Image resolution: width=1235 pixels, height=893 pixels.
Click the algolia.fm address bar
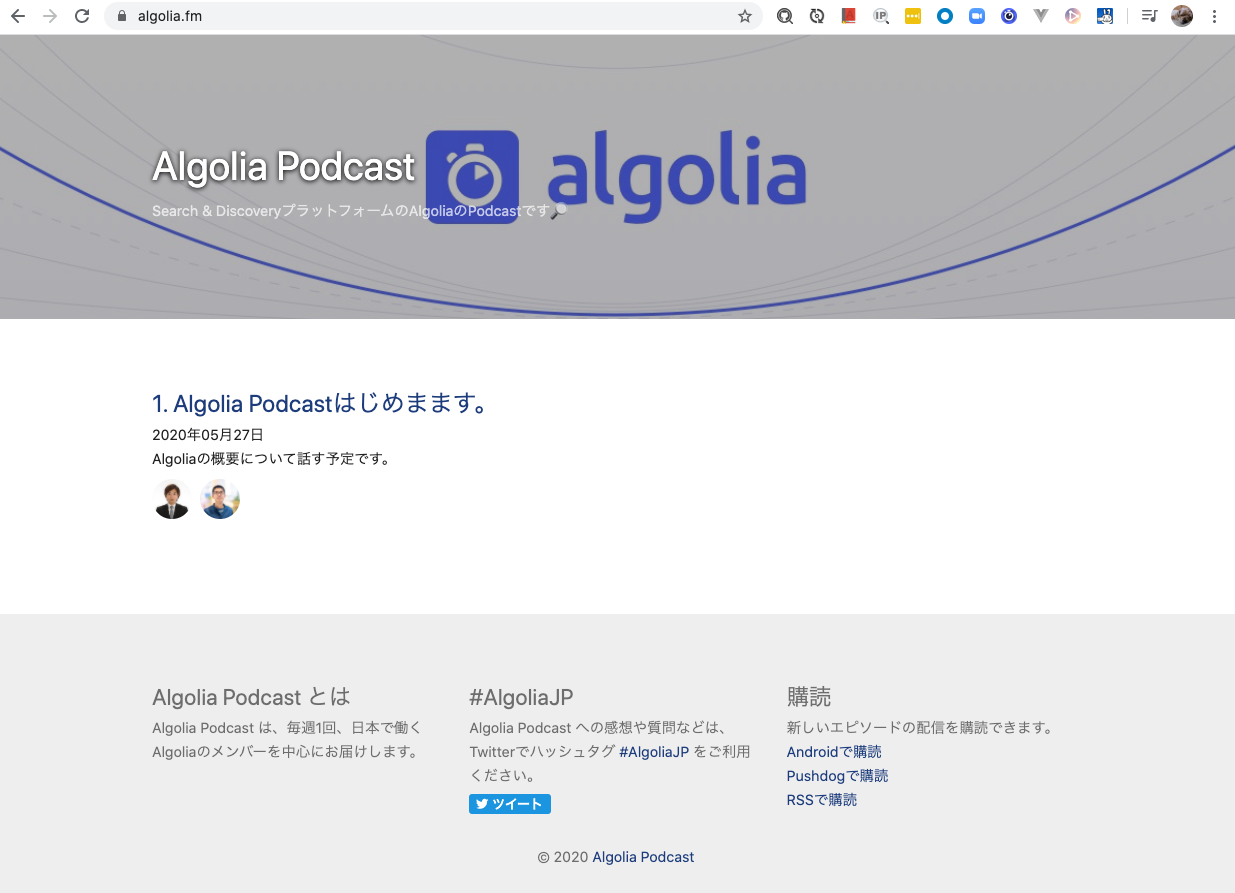tap(433, 16)
